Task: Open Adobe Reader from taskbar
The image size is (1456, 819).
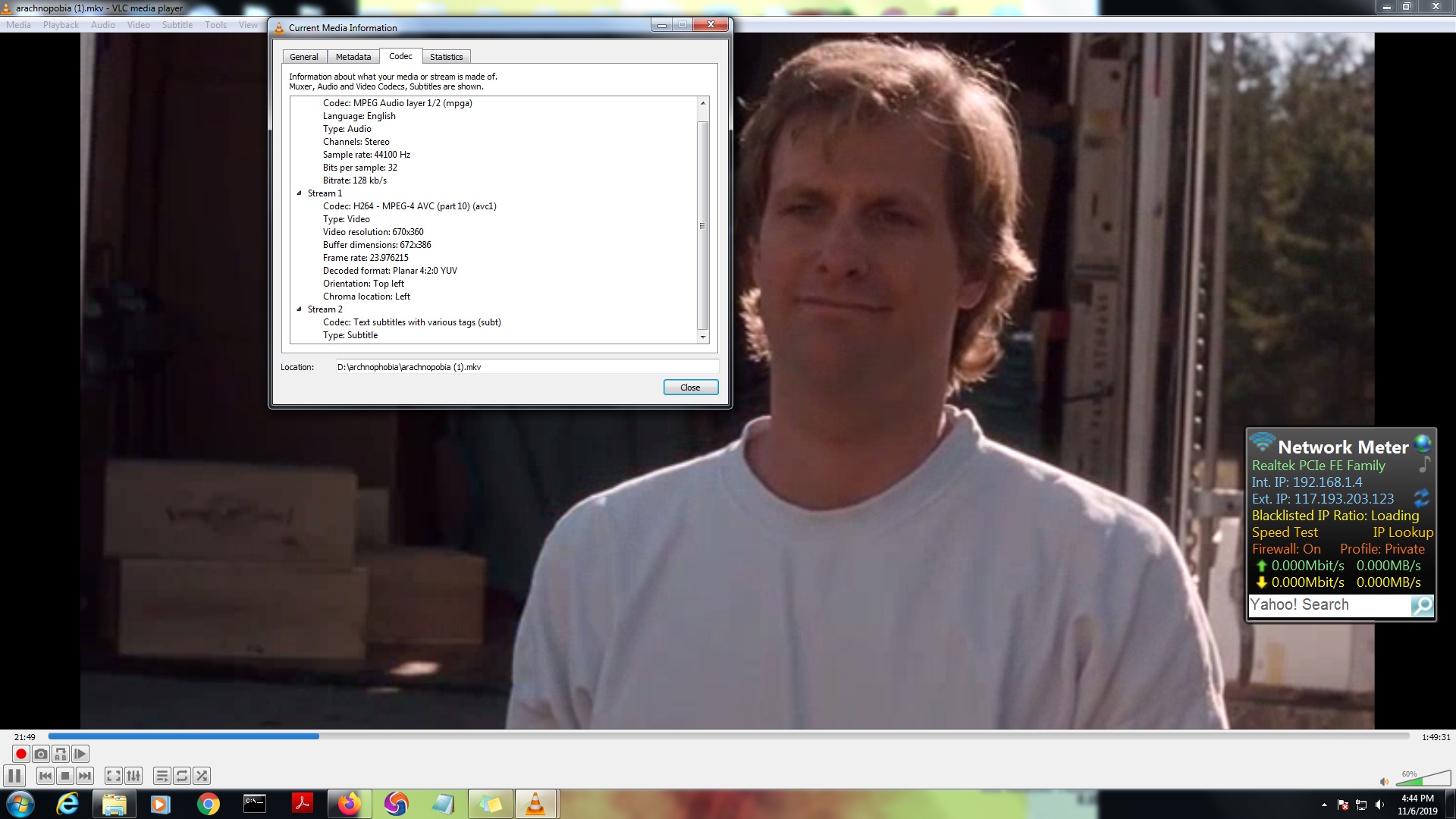Action: tap(302, 804)
